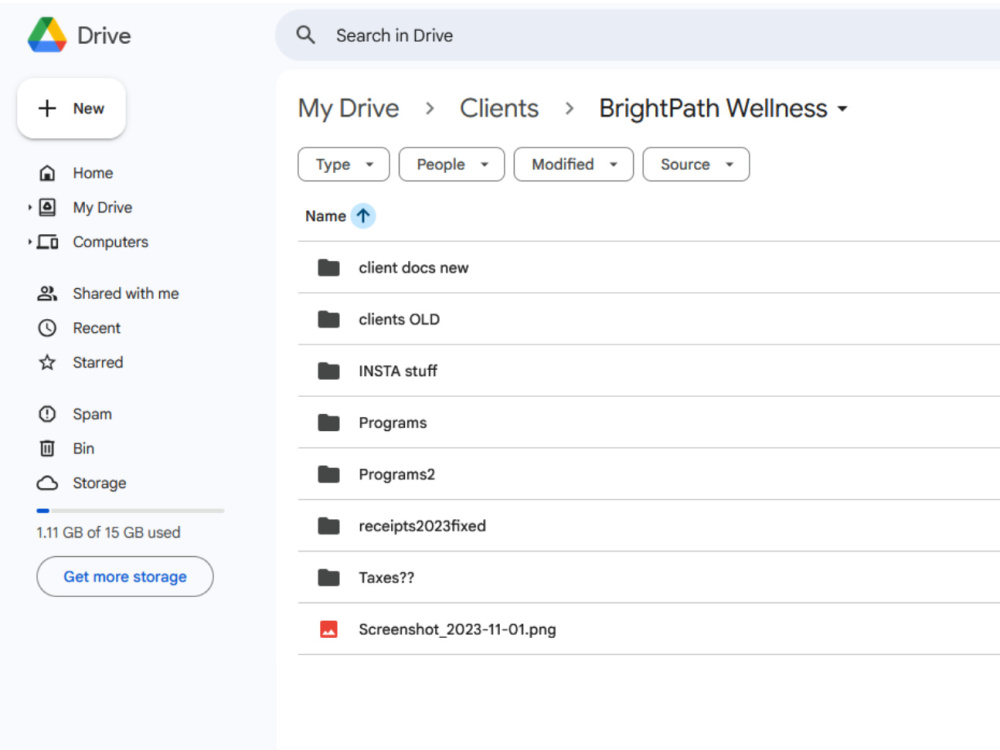The width and height of the screenshot is (1000, 750).
Task: Open Recent files section
Action: tap(96, 328)
